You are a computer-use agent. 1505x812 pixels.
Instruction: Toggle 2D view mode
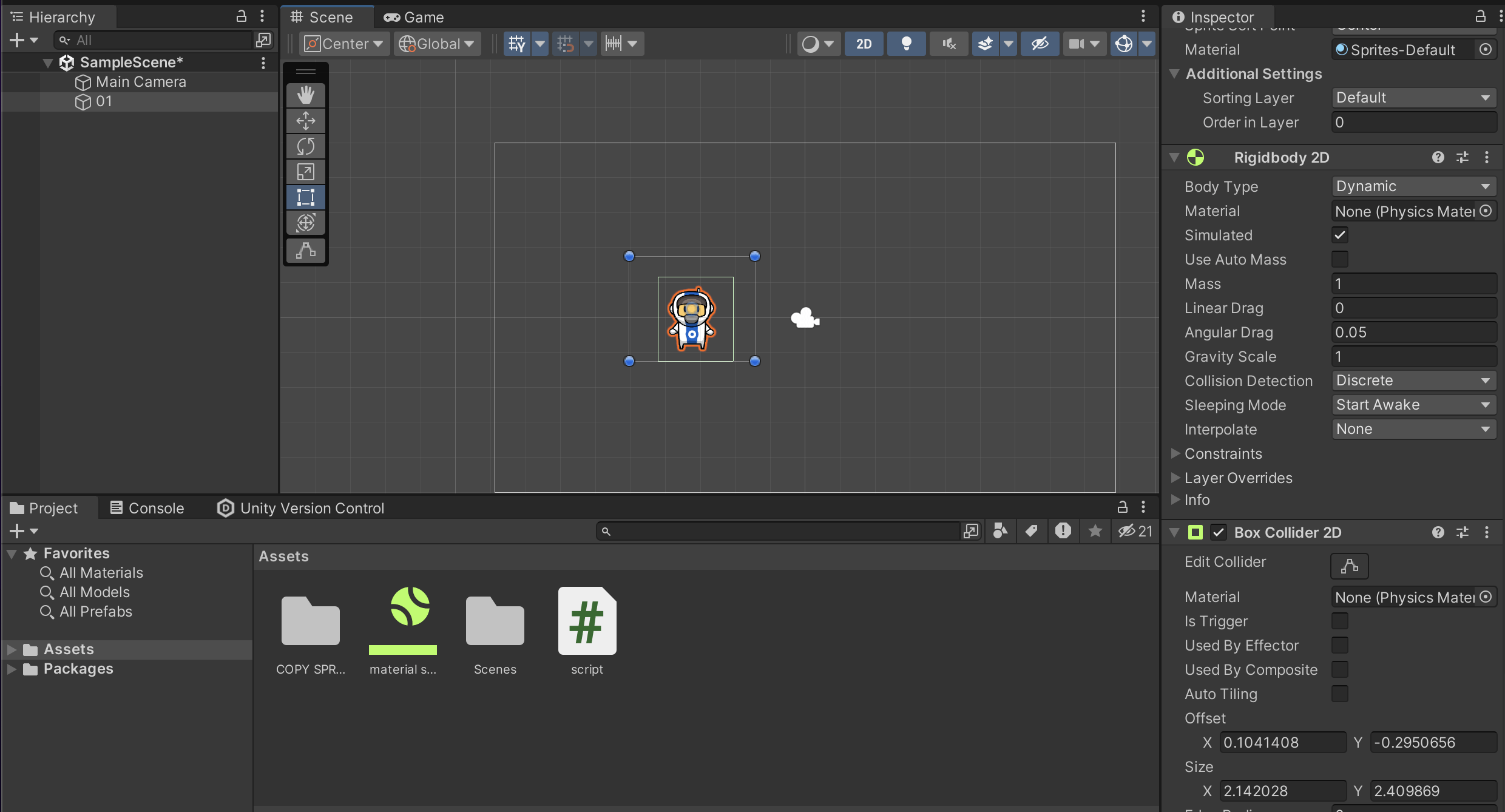click(864, 44)
